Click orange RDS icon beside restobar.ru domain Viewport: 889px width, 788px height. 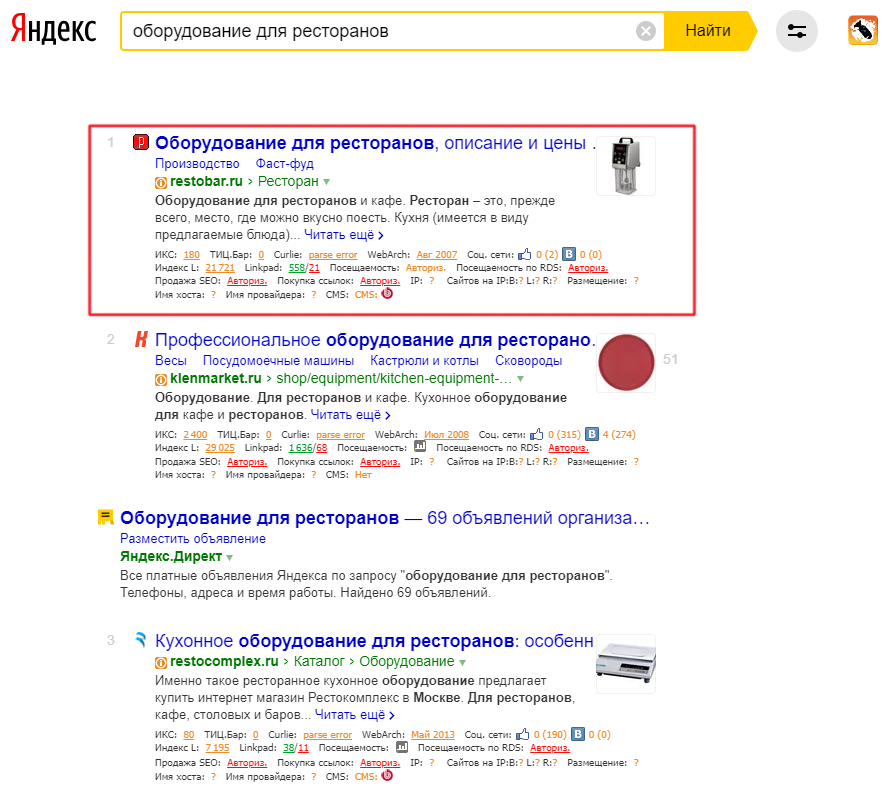click(158, 183)
